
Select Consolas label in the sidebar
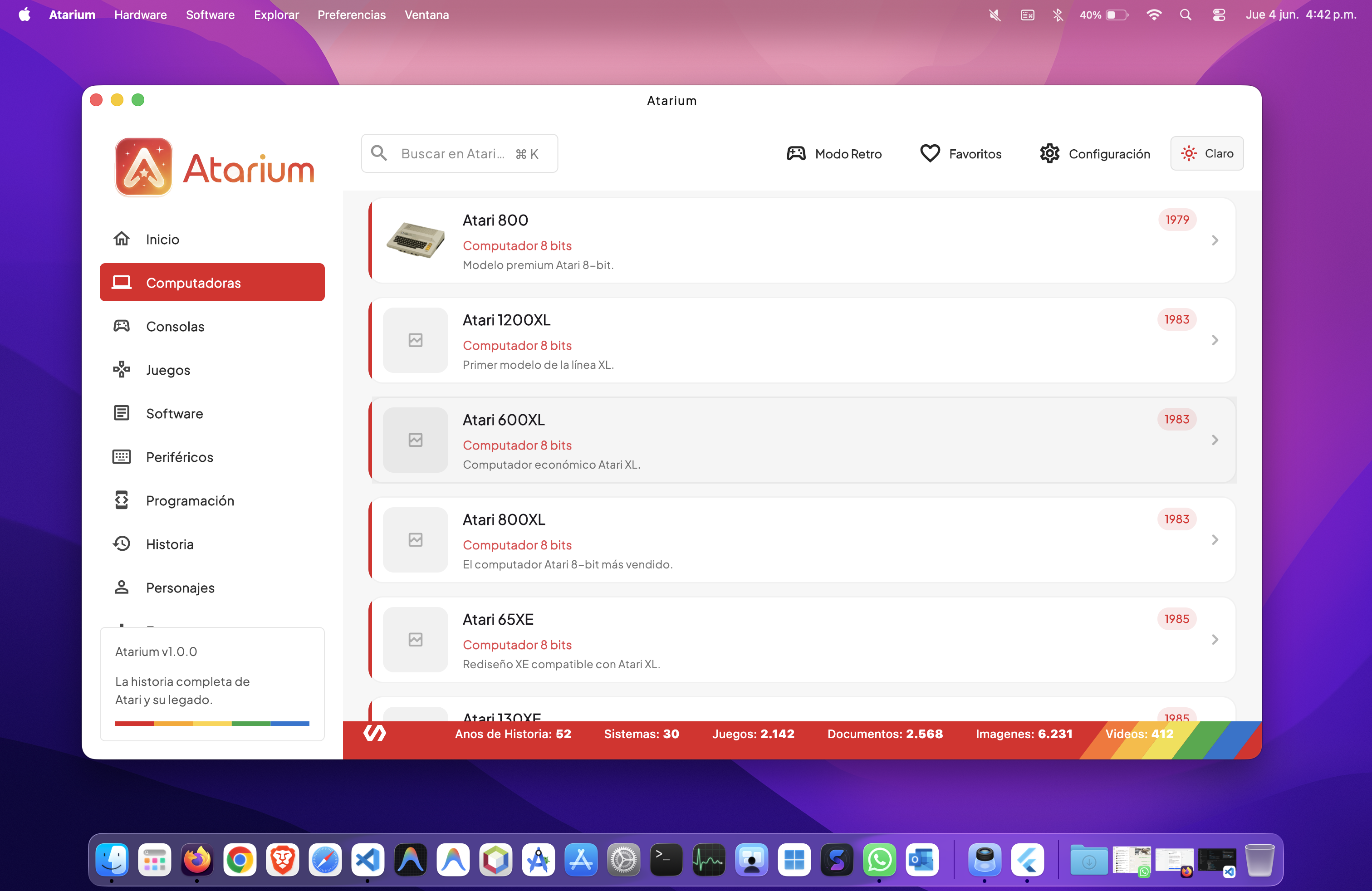175,326
